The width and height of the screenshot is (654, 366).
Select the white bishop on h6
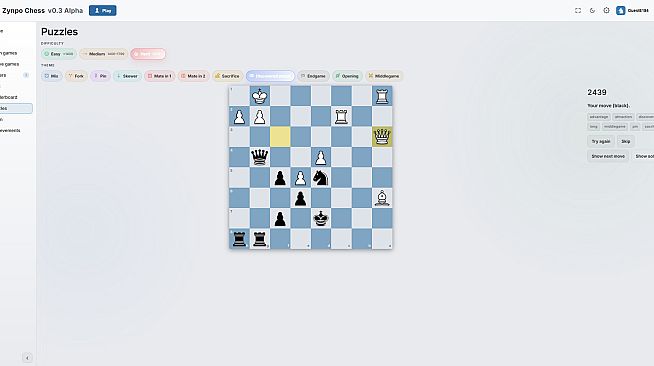pyautogui.click(x=382, y=198)
